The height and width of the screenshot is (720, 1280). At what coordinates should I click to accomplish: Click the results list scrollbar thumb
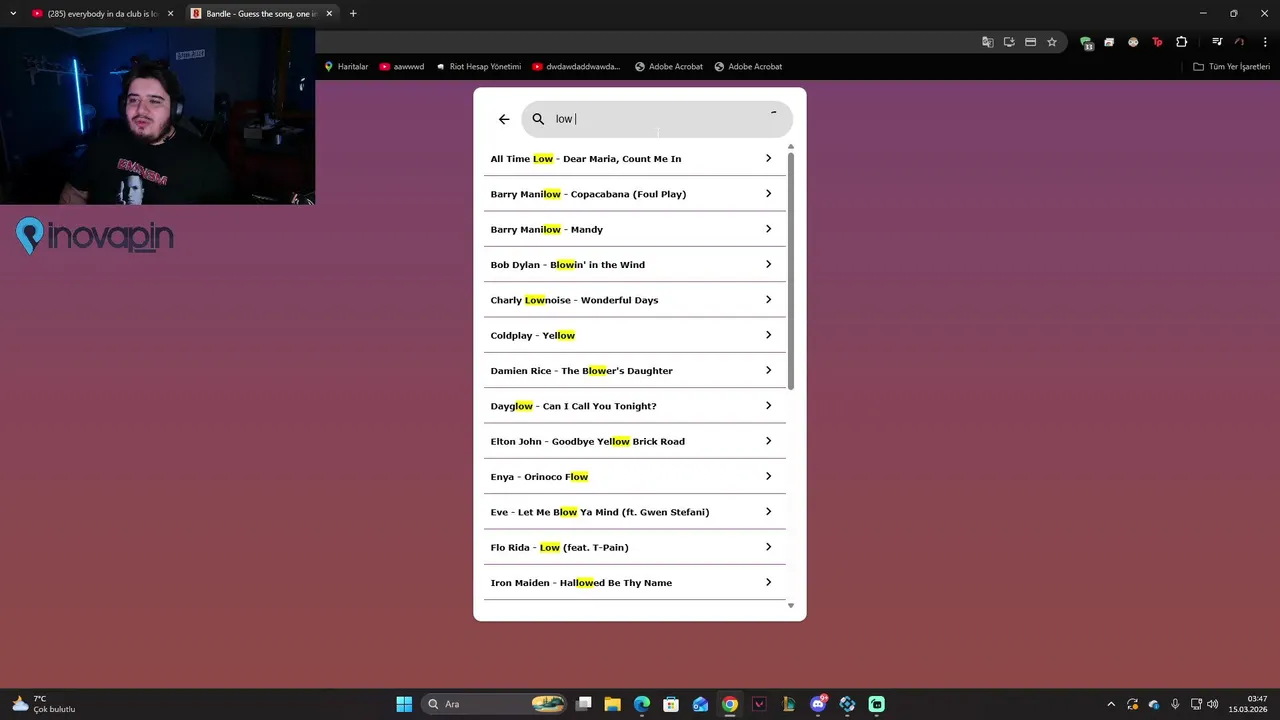[791, 271]
